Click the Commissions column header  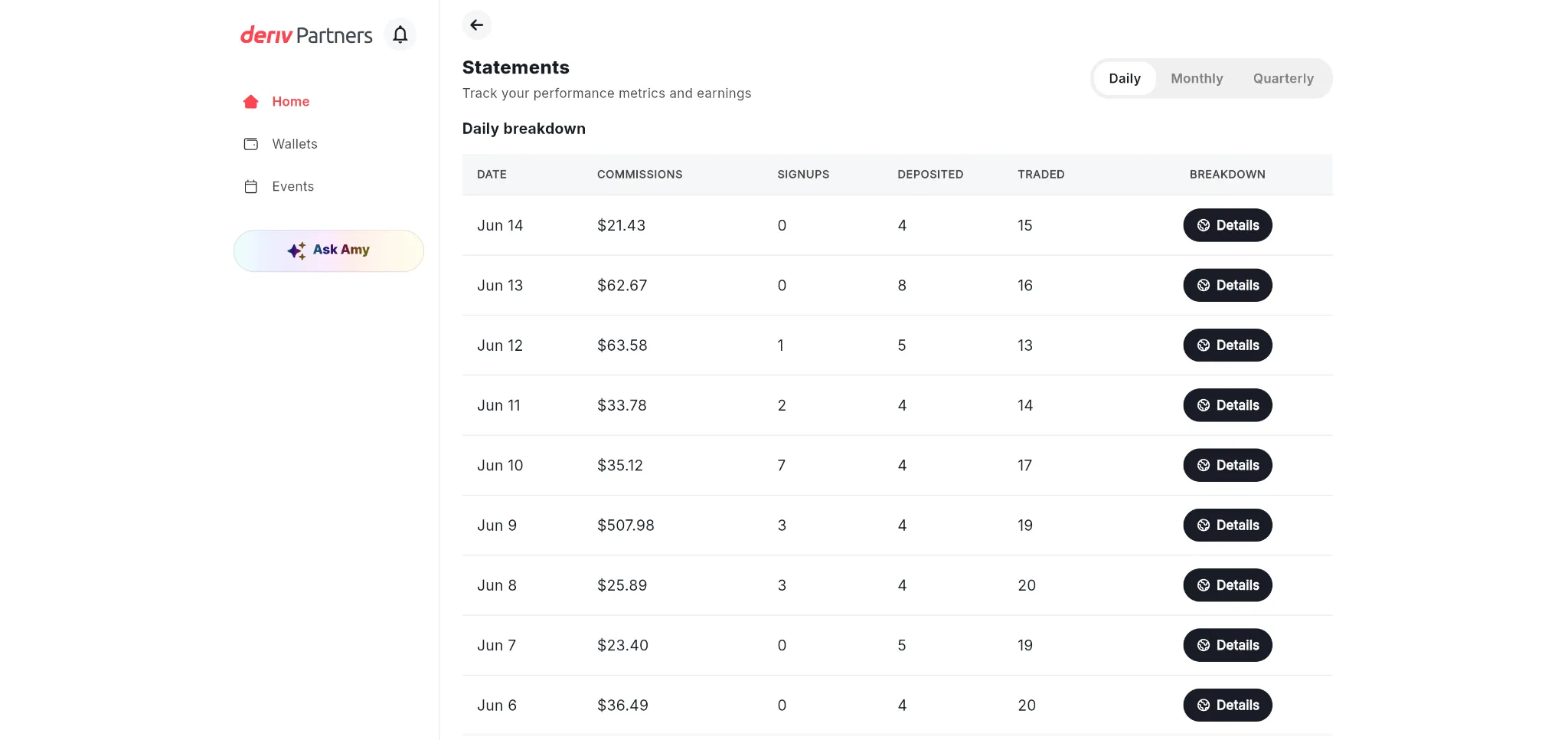click(639, 175)
